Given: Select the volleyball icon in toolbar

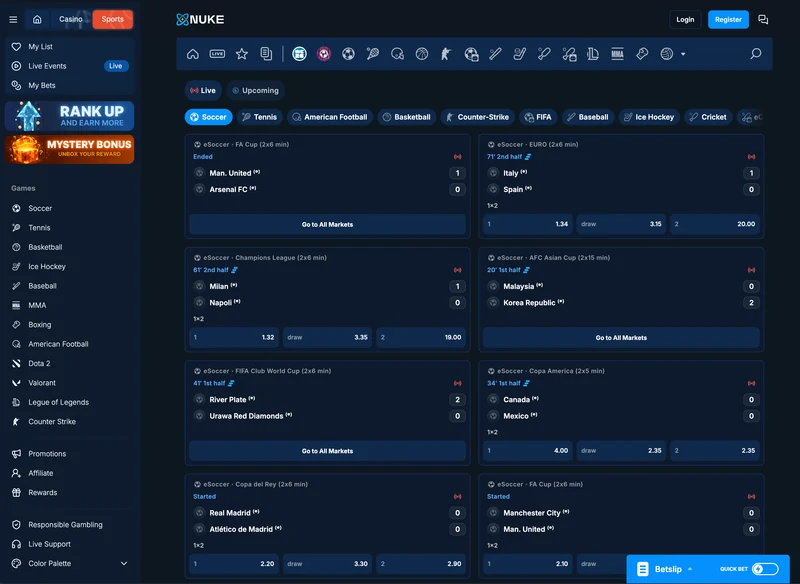Looking at the screenshot, I should pos(666,54).
